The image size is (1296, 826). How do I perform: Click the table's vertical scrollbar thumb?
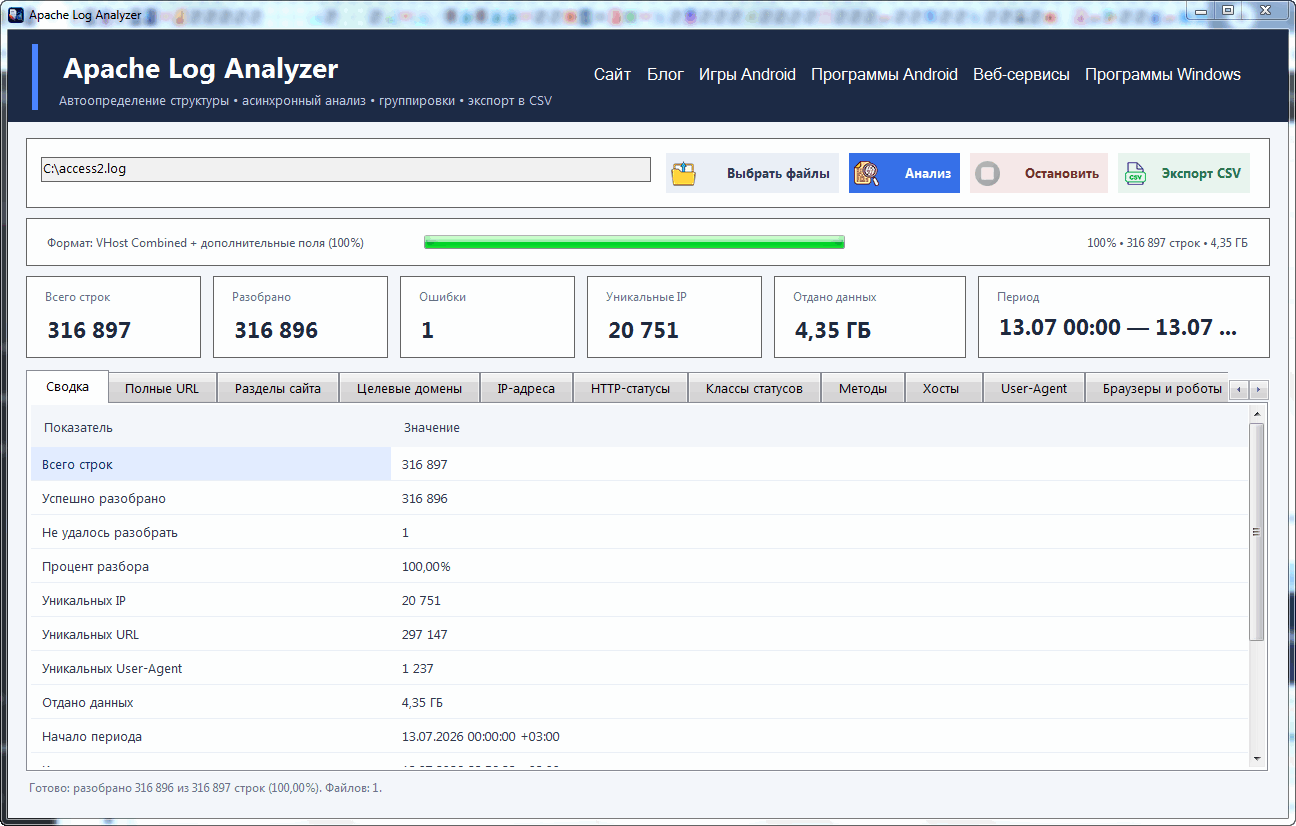pos(1257,531)
